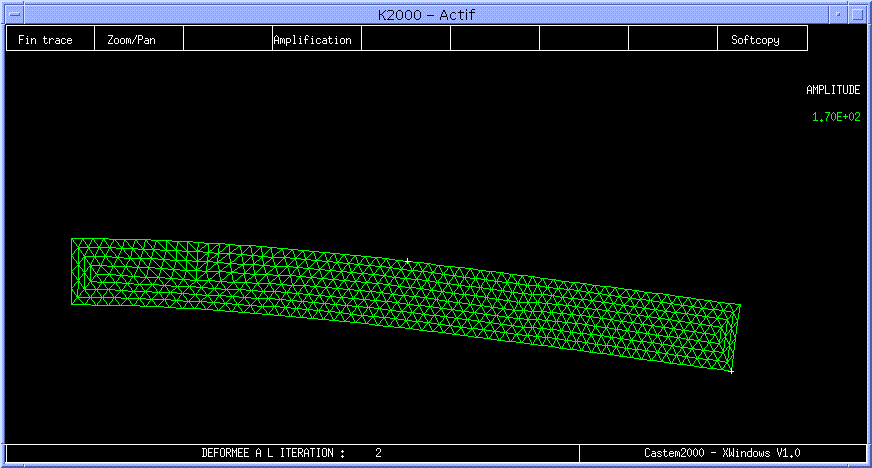Click the Castem2000 - XWindows V1.0 label
The image size is (872, 468).
(x=722, y=453)
